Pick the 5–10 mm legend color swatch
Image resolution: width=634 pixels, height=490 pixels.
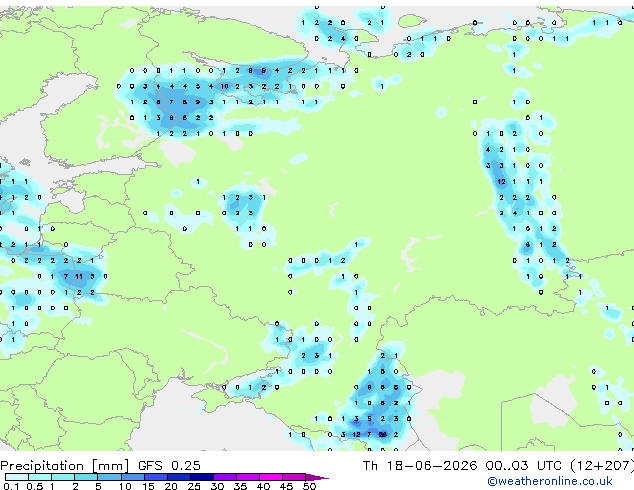pyautogui.click(x=109, y=477)
